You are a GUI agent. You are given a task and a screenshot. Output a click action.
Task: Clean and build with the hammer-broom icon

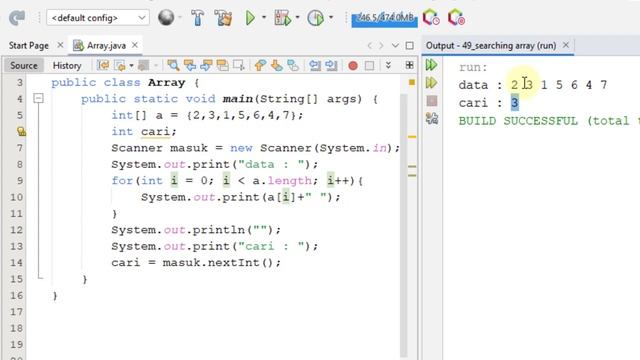click(x=223, y=18)
